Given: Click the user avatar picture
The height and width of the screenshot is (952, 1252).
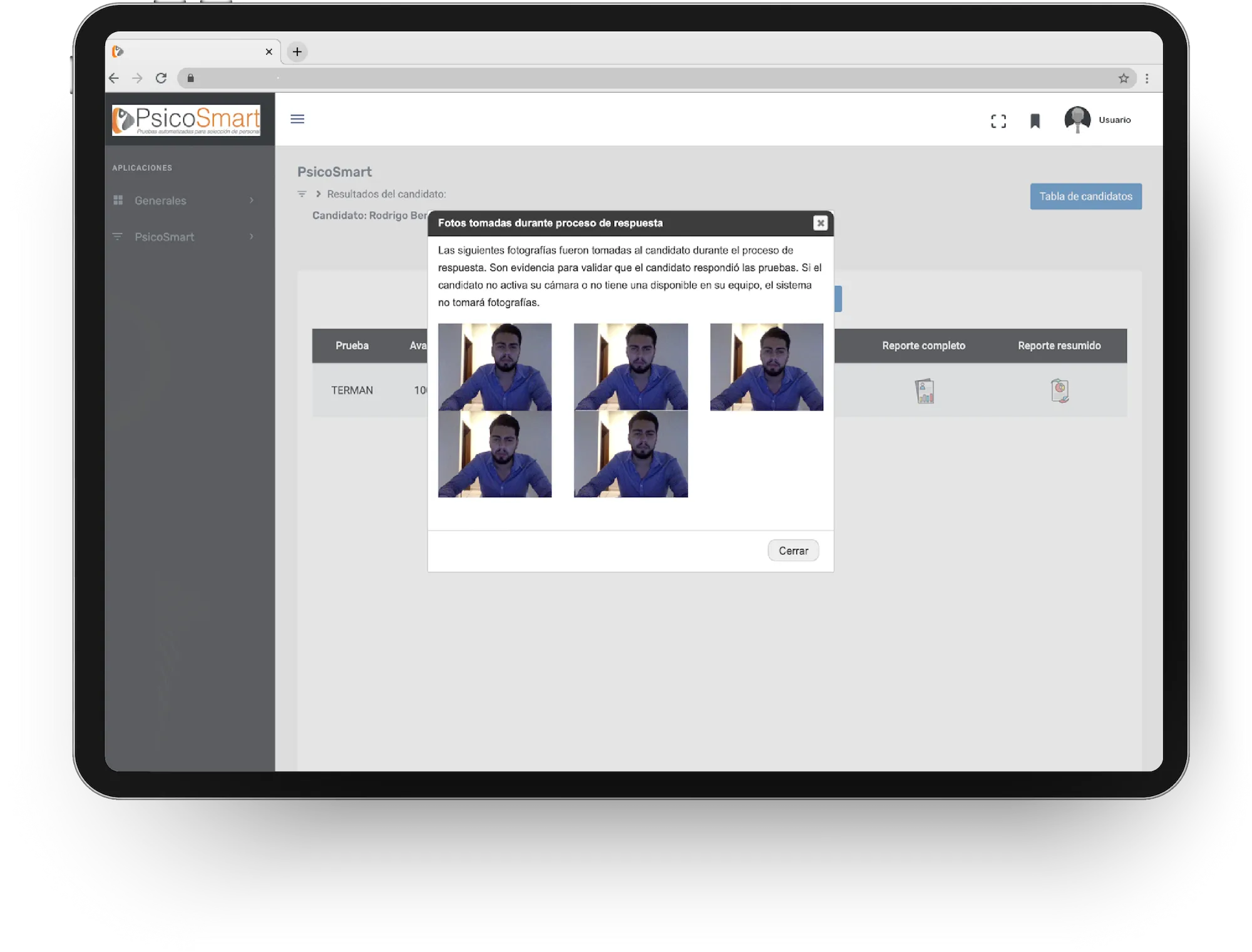Looking at the screenshot, I should tap(1077, 119).
